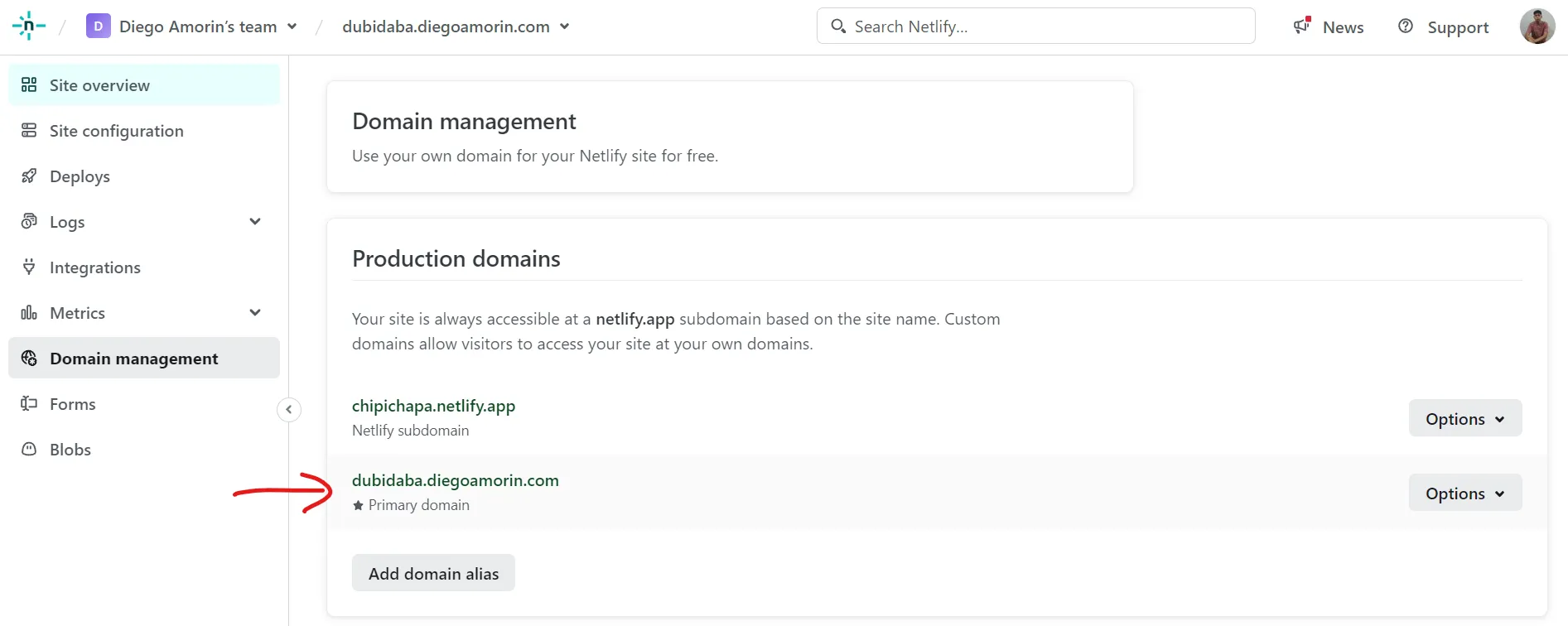
Task: Go to Site overview
Action: (x=144, y=85)
